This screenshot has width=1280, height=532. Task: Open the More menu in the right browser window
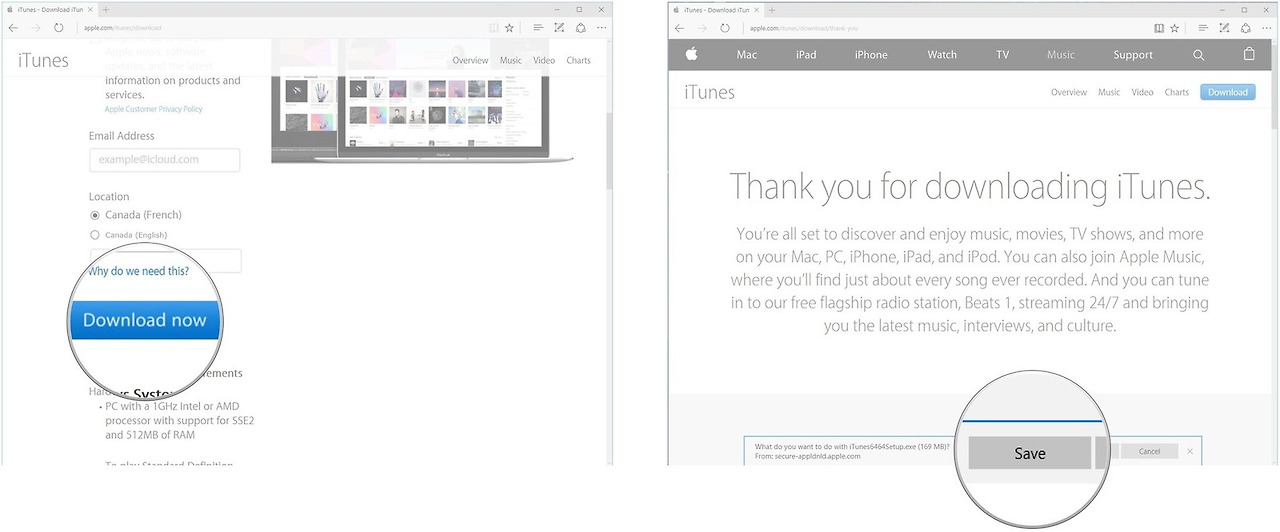coord(1268,28)
